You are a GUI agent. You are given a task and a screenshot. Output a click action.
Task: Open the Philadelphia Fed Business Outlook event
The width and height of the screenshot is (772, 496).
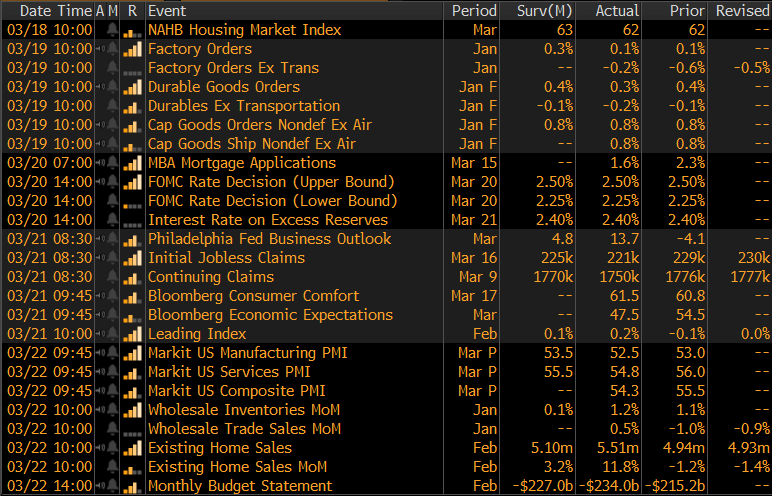tap(269, 239)
